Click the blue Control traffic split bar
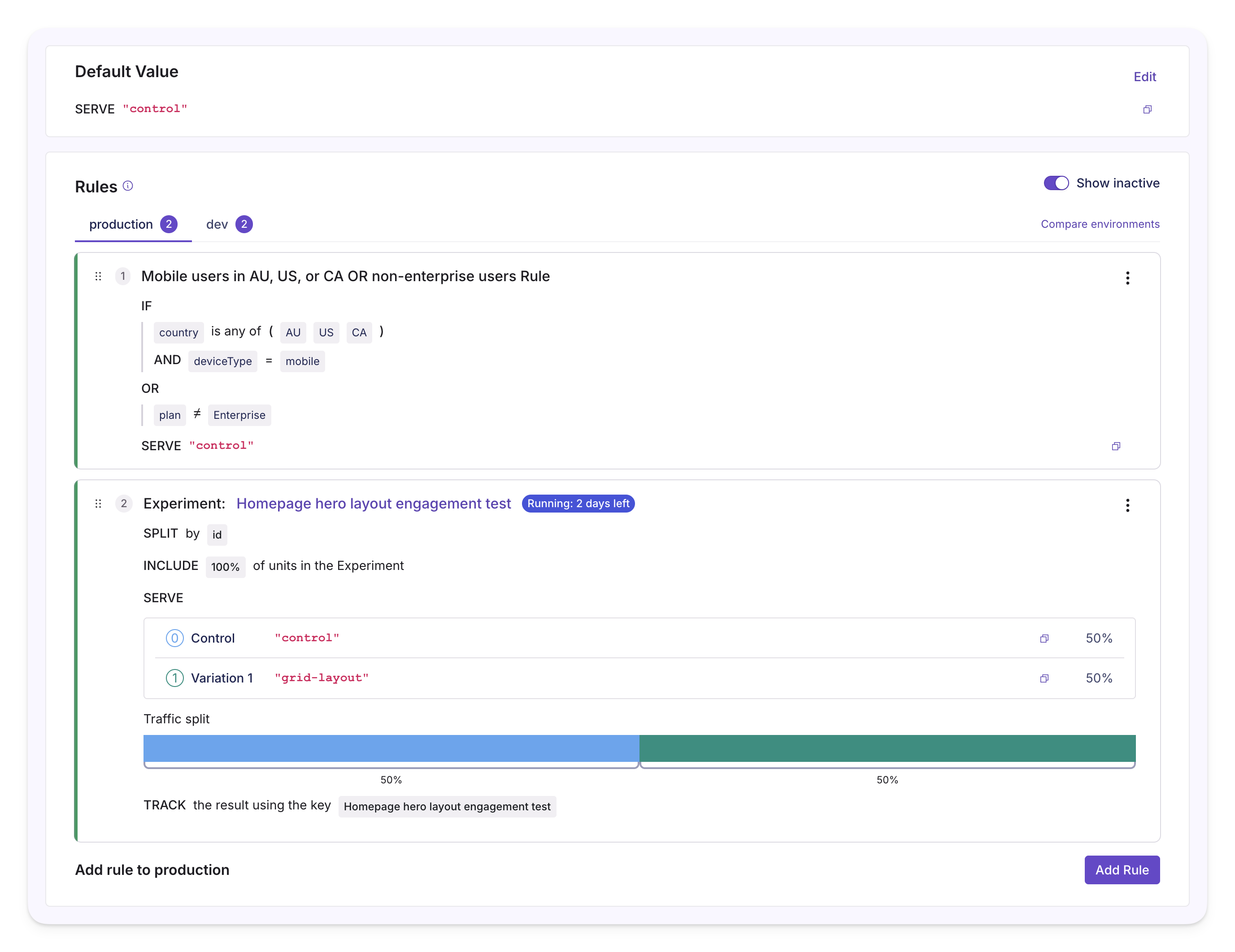This screenshot has height=952, width=1235. click(x=391, y=748)
